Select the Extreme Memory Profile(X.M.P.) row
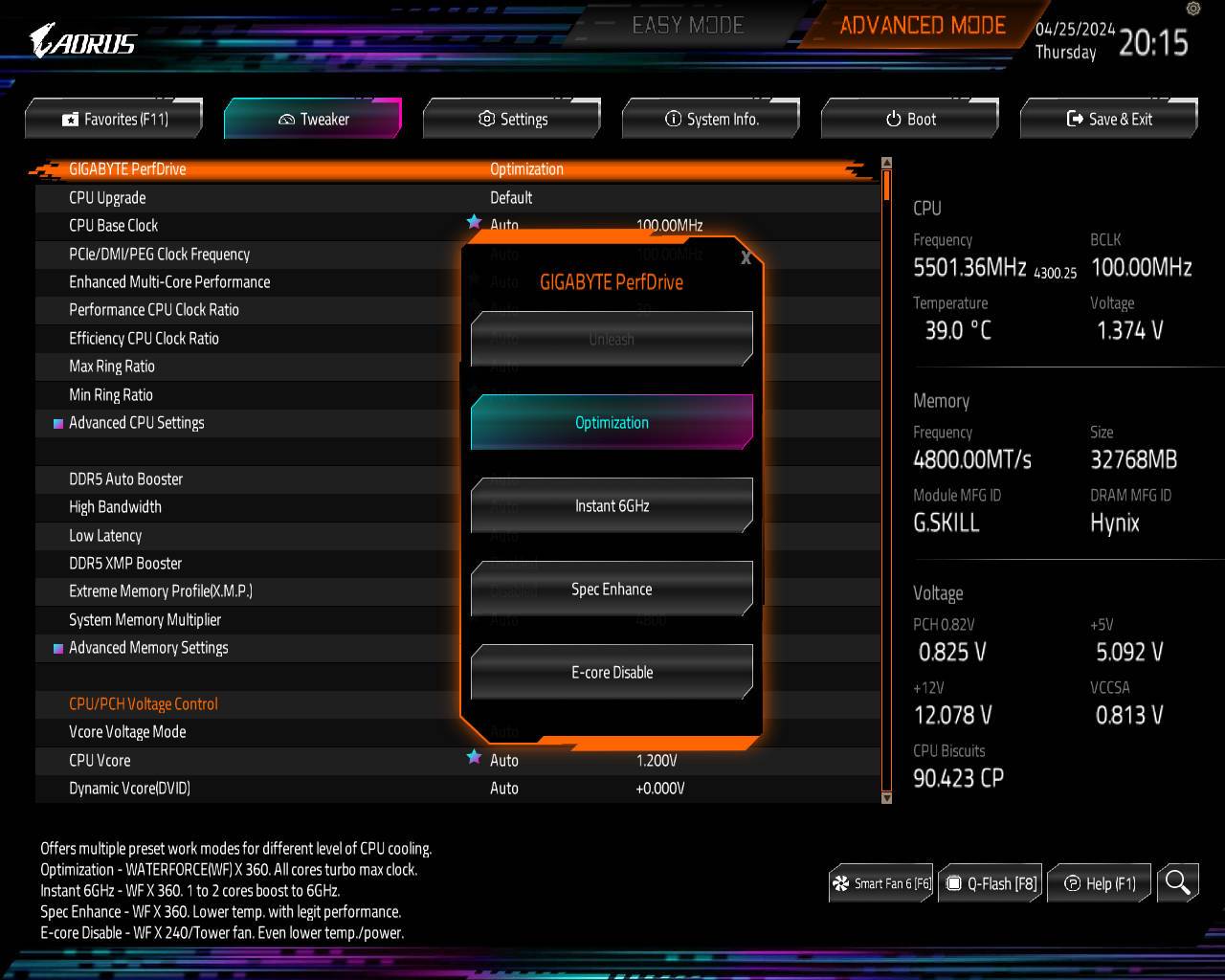 [x=457, y=591]
